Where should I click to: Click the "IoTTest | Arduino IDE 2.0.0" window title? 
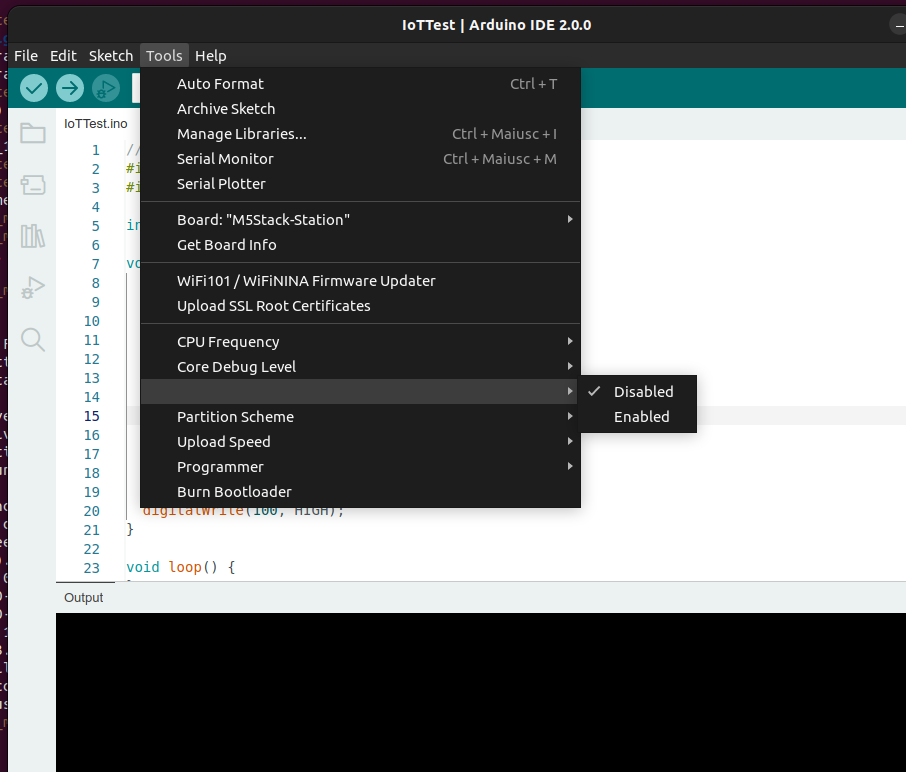pyautogui.click(x=496, y=25)
